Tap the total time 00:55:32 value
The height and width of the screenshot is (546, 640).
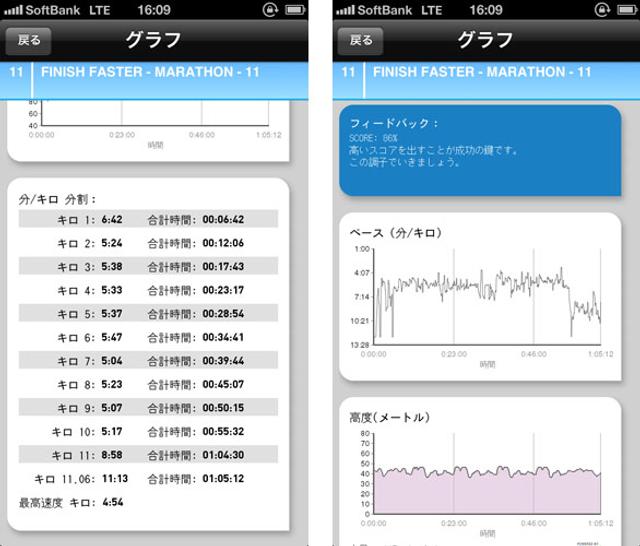click(x=223, y=431)
